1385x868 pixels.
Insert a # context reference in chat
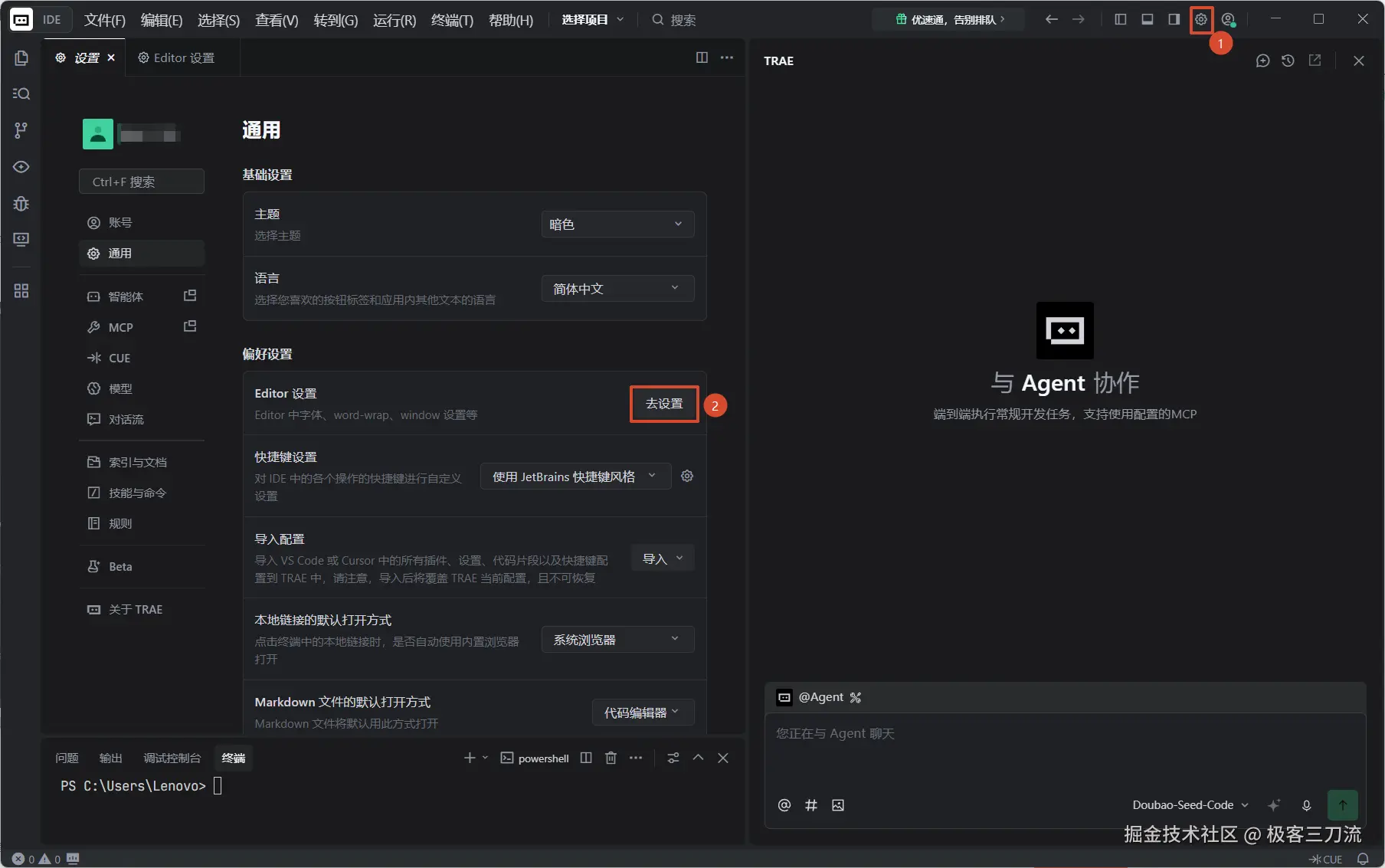point(811,805)
